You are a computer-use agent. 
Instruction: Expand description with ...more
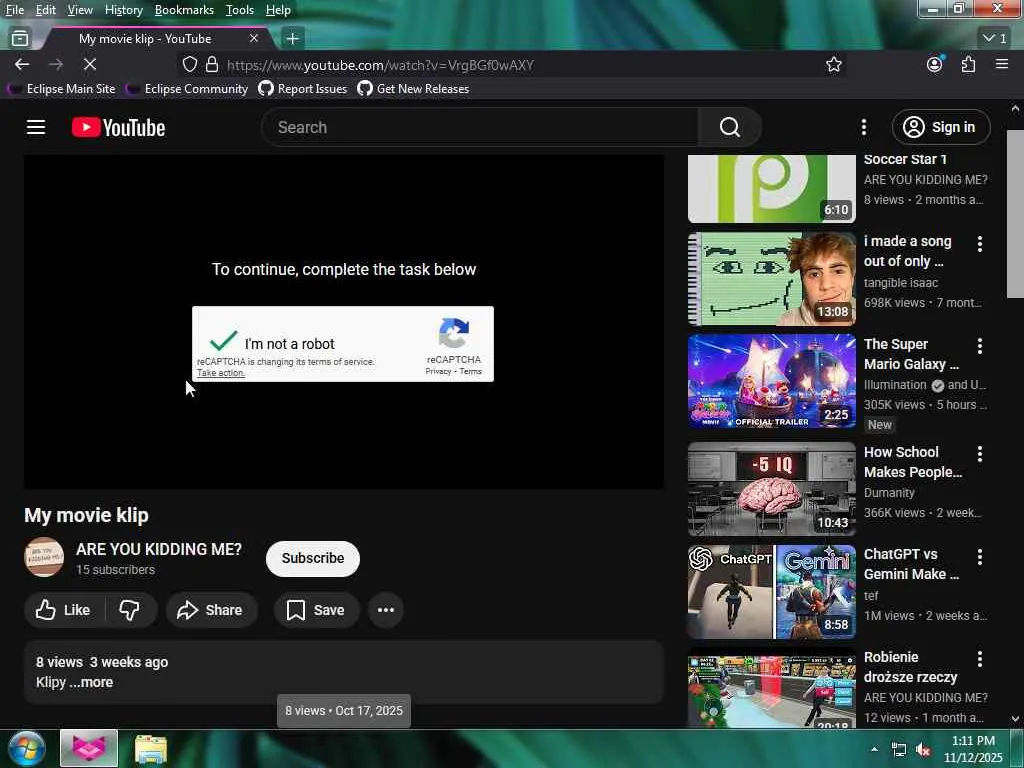[91, 682]
